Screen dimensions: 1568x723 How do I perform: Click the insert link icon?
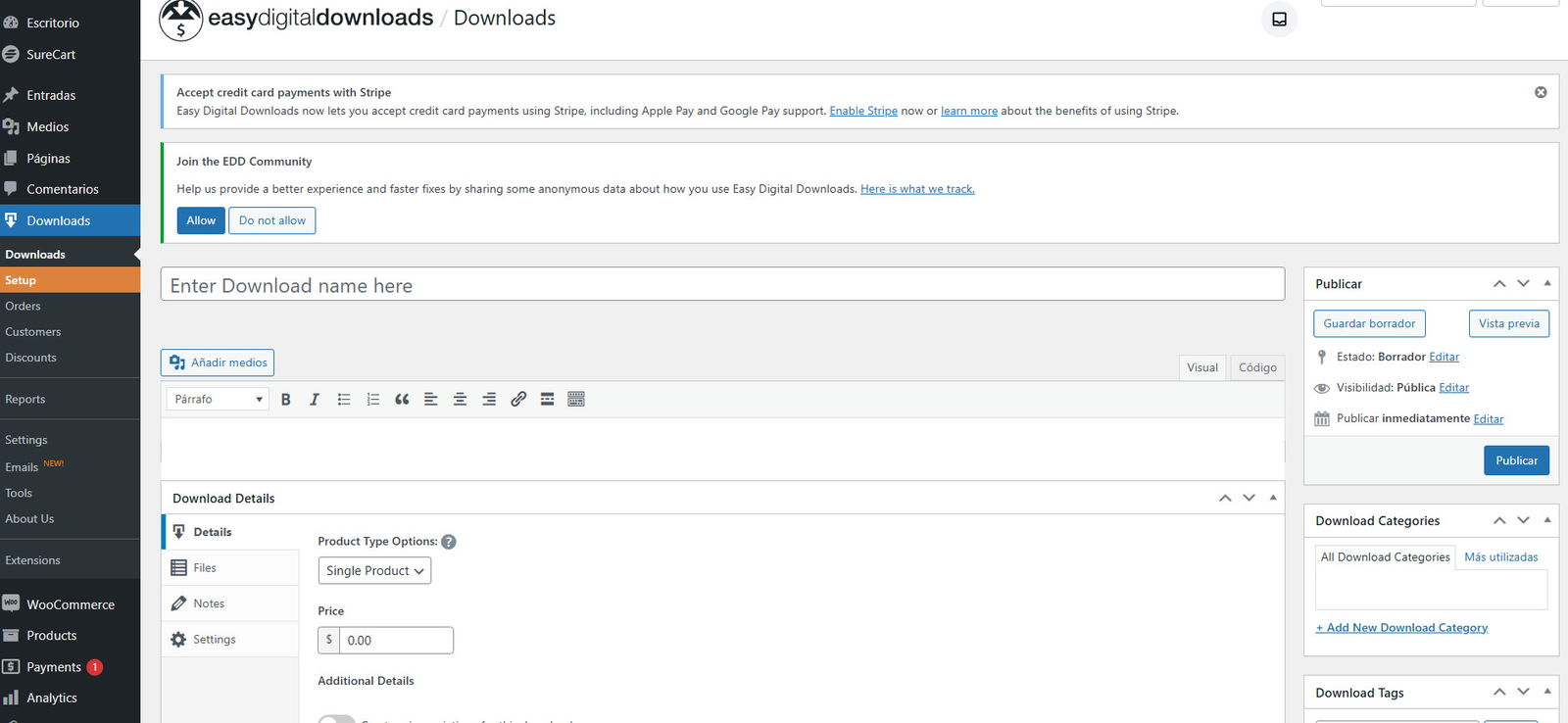tap(518, 399)
